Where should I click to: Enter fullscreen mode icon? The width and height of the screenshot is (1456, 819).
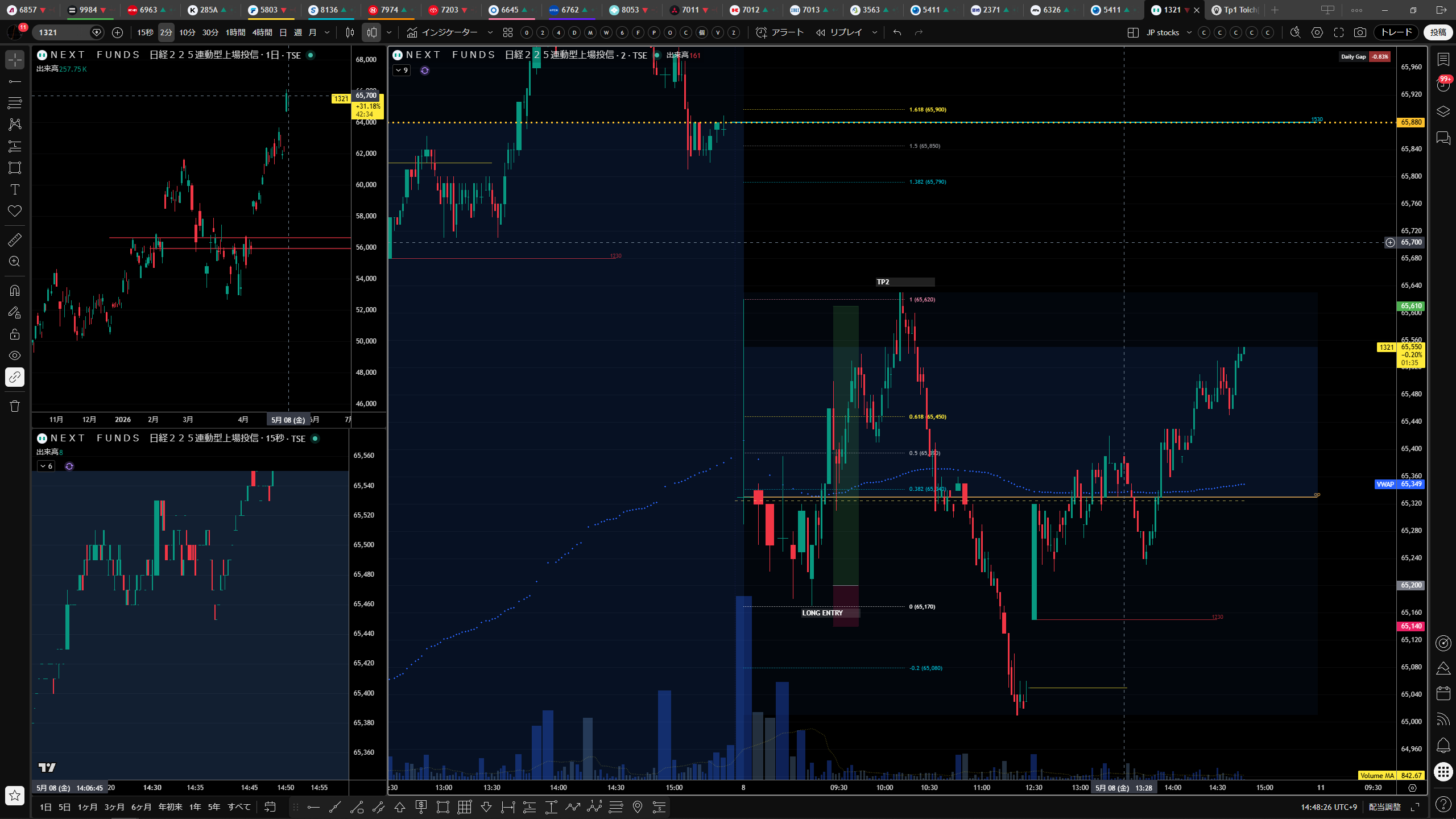coord(1339,32)
